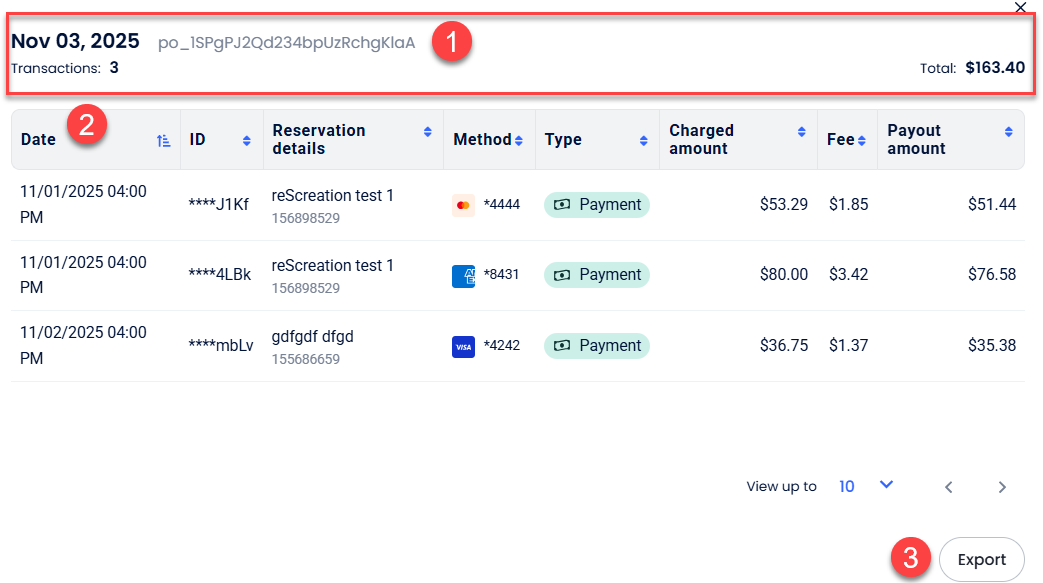Sort by ID column arrows
This screenshot has width=1043, height=583.
point(247,141)
